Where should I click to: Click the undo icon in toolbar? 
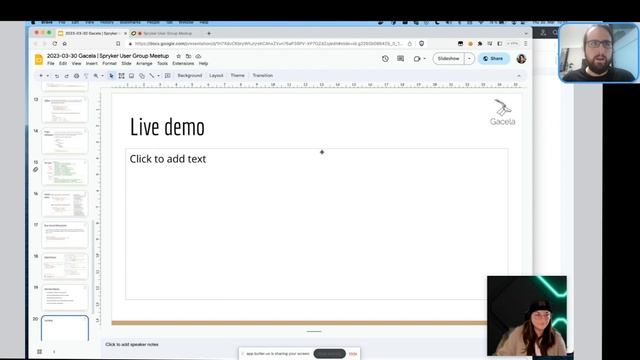(57, 76)
